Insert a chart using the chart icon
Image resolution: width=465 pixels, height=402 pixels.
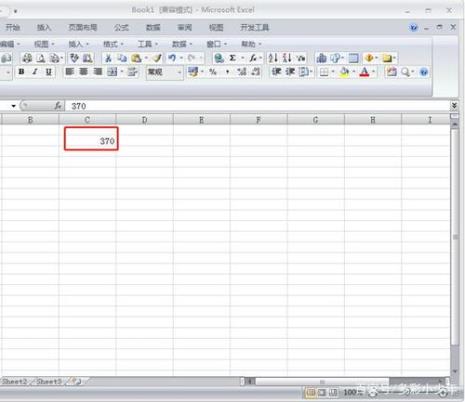[322, 58]
